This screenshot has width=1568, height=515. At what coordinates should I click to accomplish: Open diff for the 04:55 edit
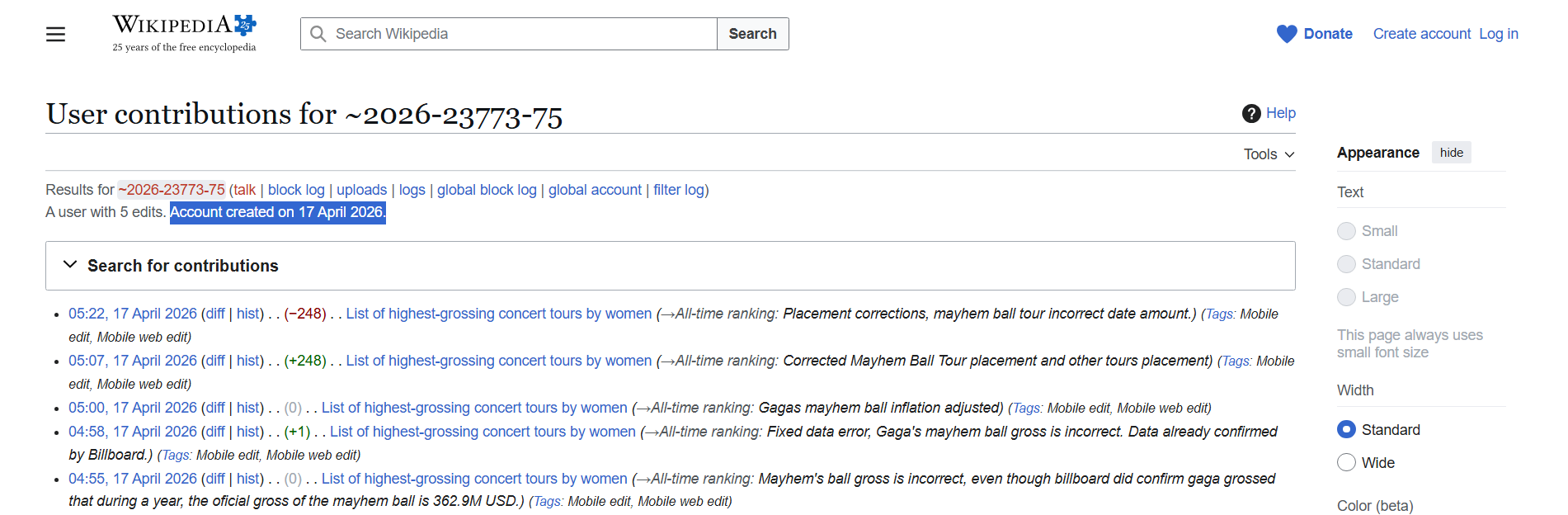[x=215, y=479]
